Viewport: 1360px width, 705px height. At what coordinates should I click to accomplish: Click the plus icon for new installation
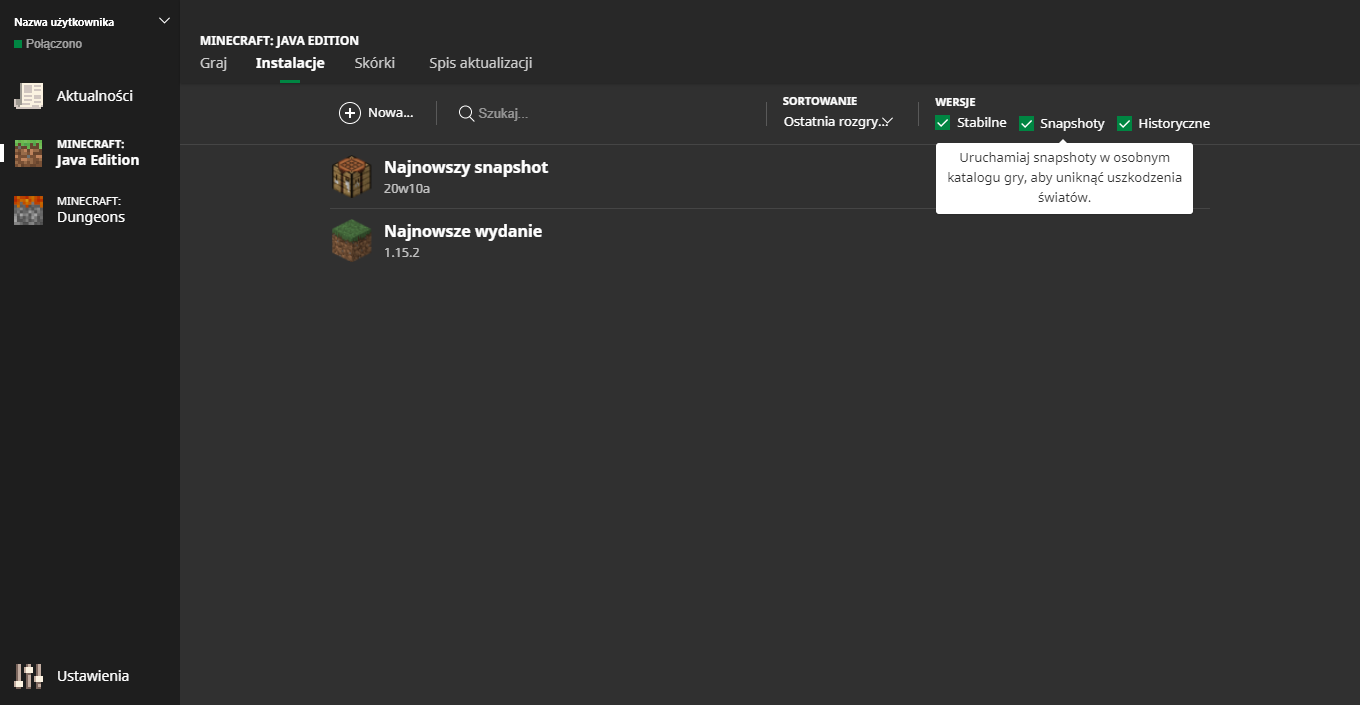click(x=350, y=113)
